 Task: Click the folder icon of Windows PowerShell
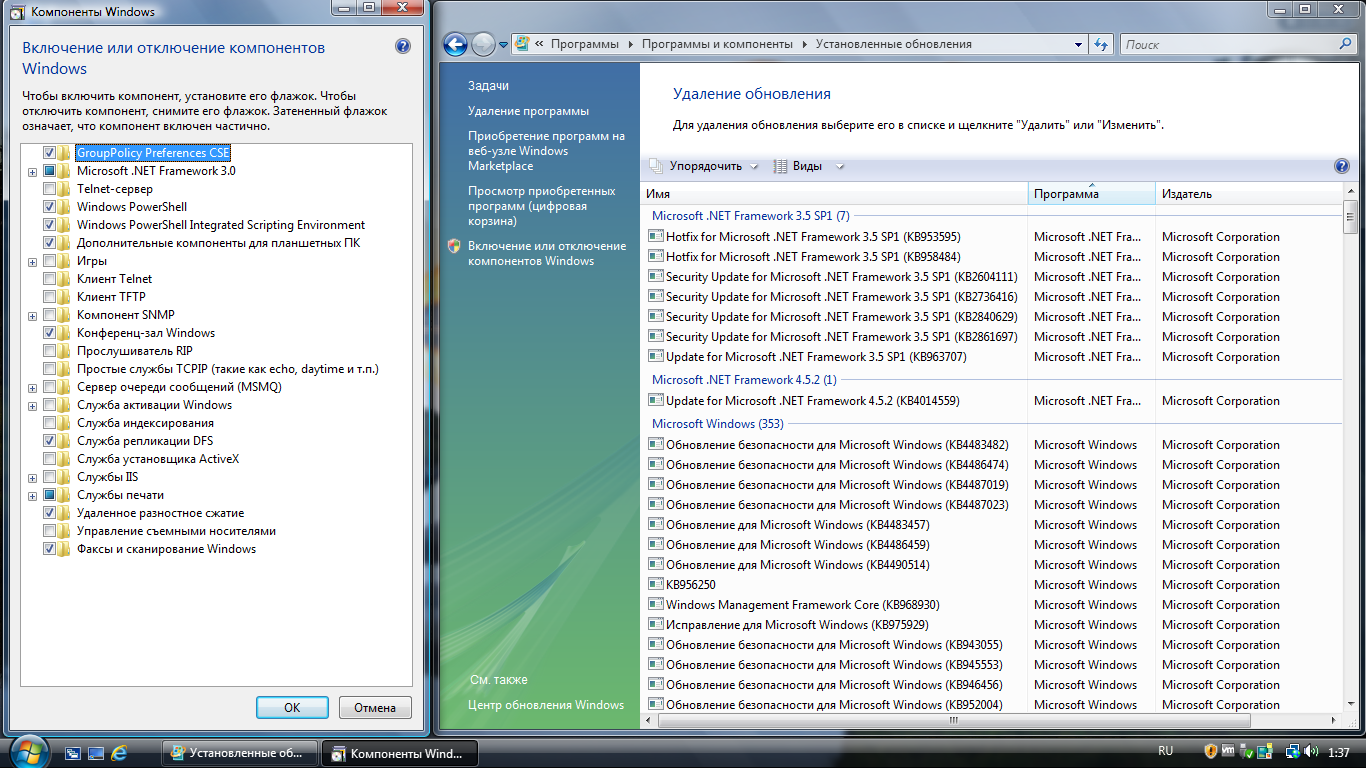(x=65, y=207)
